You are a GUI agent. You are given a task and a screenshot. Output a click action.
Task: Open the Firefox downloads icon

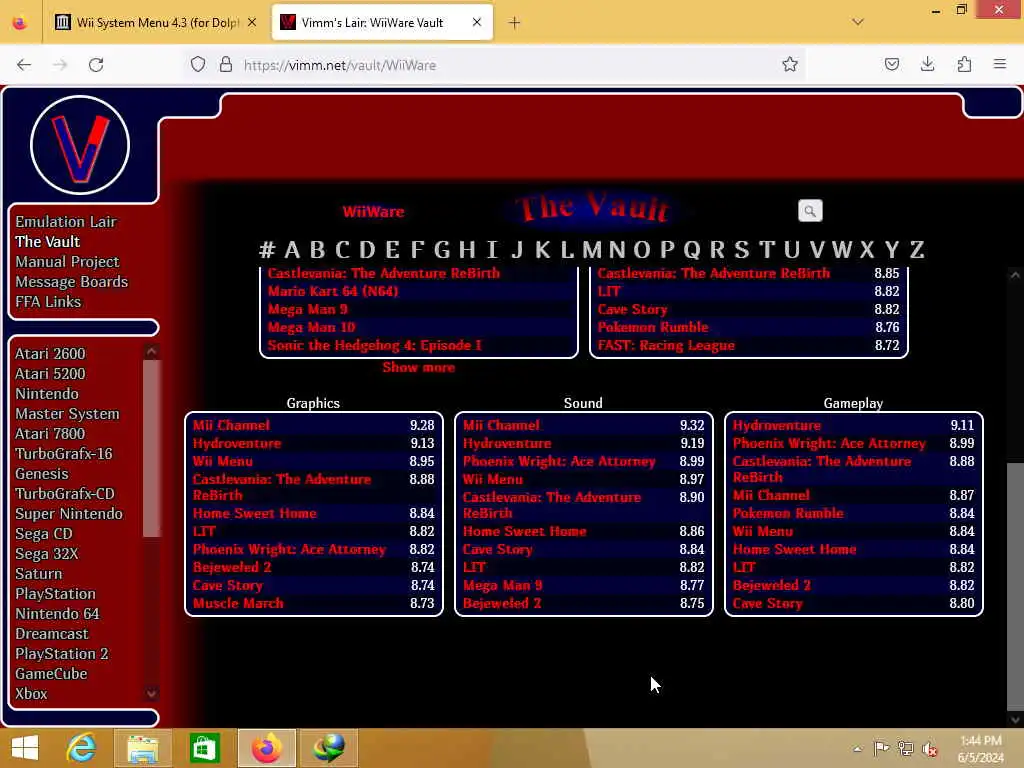(927, 64)
